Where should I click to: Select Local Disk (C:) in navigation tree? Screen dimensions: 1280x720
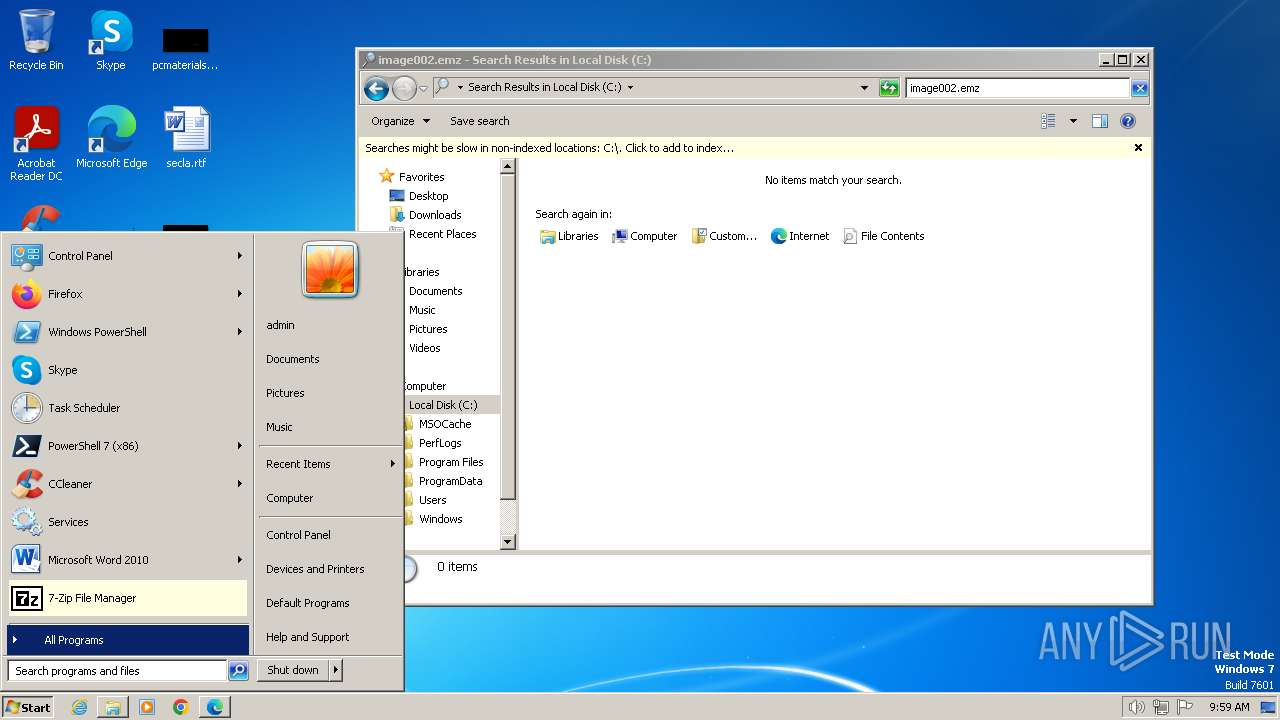(443, 405)
